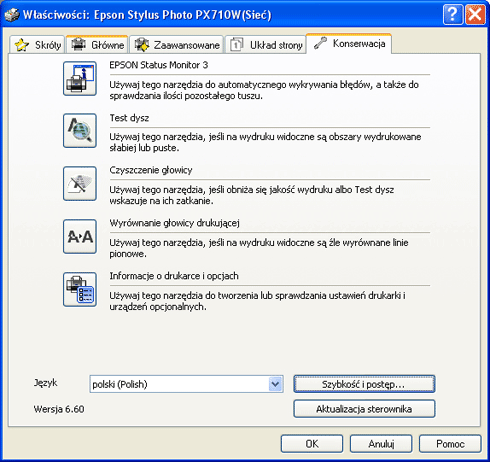Open the Zaawansowane tab

point(176,45)
